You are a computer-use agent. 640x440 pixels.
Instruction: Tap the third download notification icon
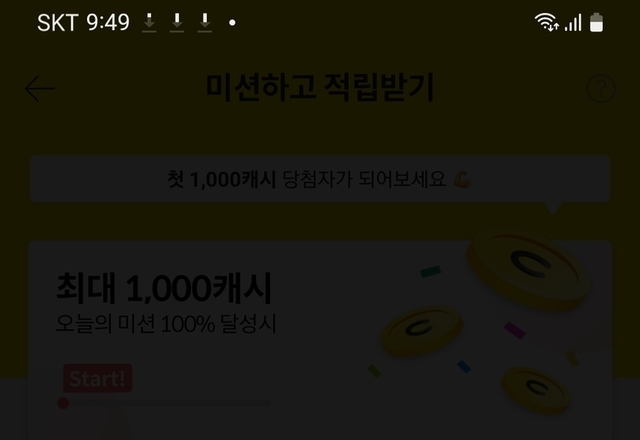pyautogui.click(x=204, y=22)
